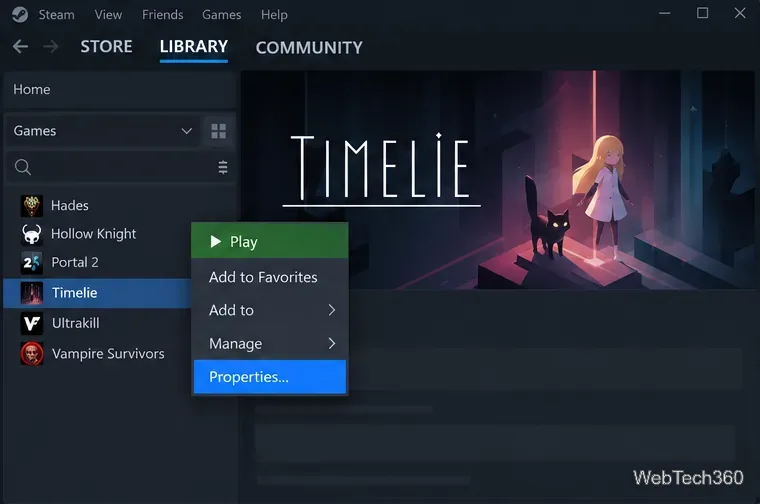The width and height of the screenshot is (760, 504).
Task: Go back with the left arrow
Action: click(x=20, y=47)
